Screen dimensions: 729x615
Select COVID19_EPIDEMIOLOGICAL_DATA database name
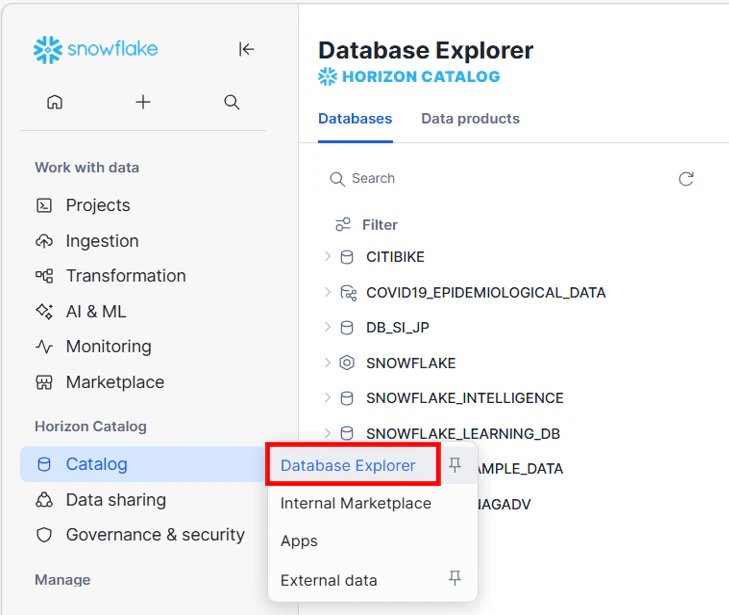[486, 293]
